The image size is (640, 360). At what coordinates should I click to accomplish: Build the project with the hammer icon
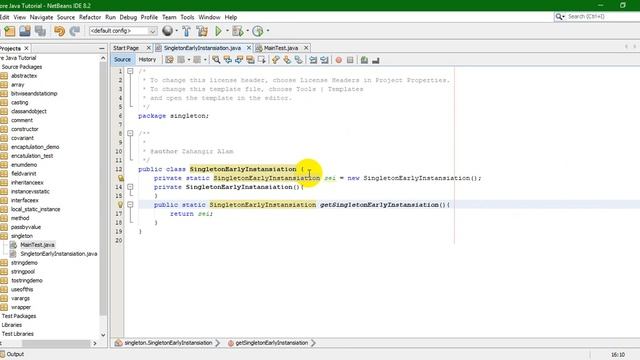pos(187,31)
